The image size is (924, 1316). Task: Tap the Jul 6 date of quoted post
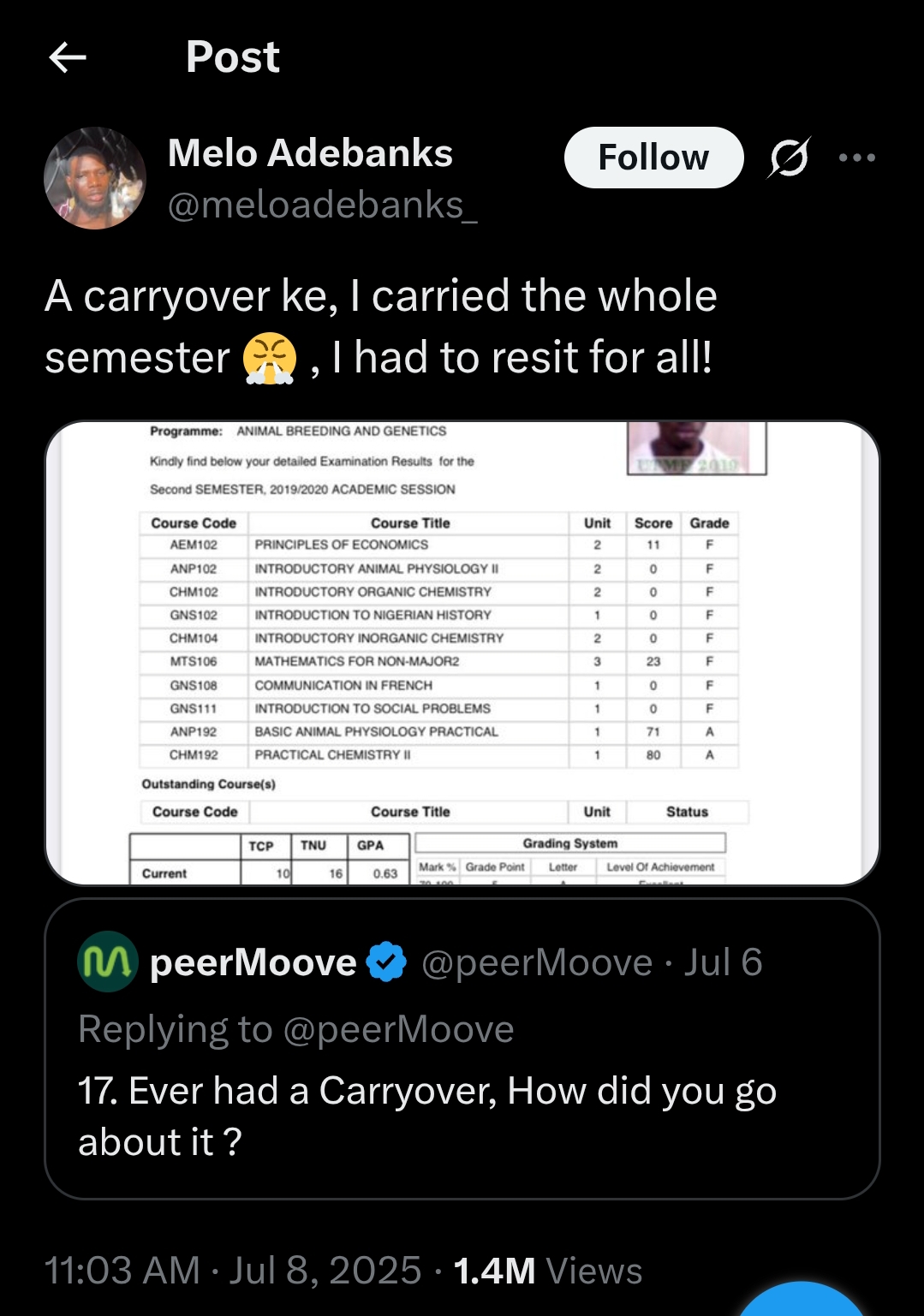click(723, 962)
